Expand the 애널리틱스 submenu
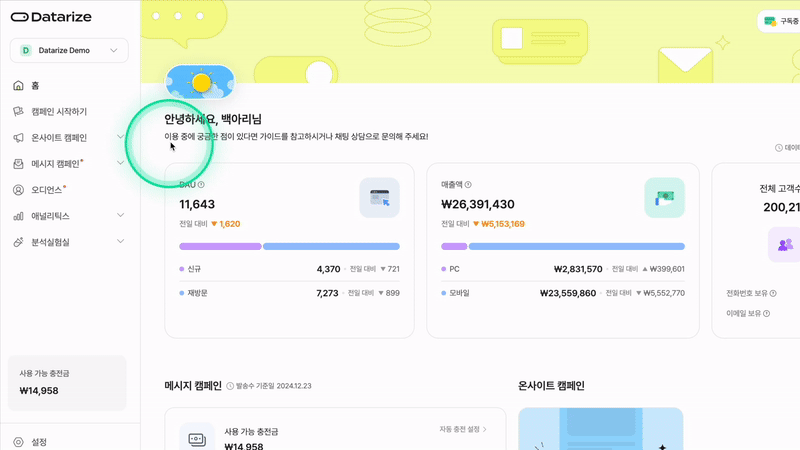This screenshot has width=800, height=450. tap(120, 215)
